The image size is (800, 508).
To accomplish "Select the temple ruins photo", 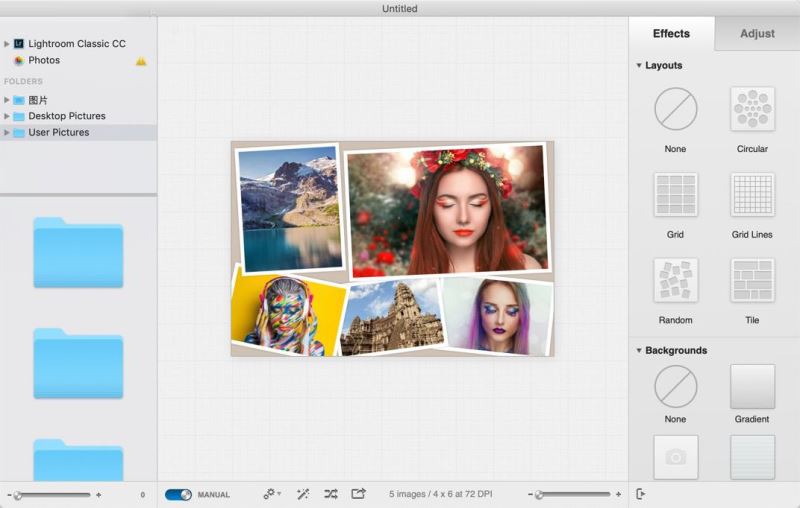I will pyautogui.click(x=392, y=318).
